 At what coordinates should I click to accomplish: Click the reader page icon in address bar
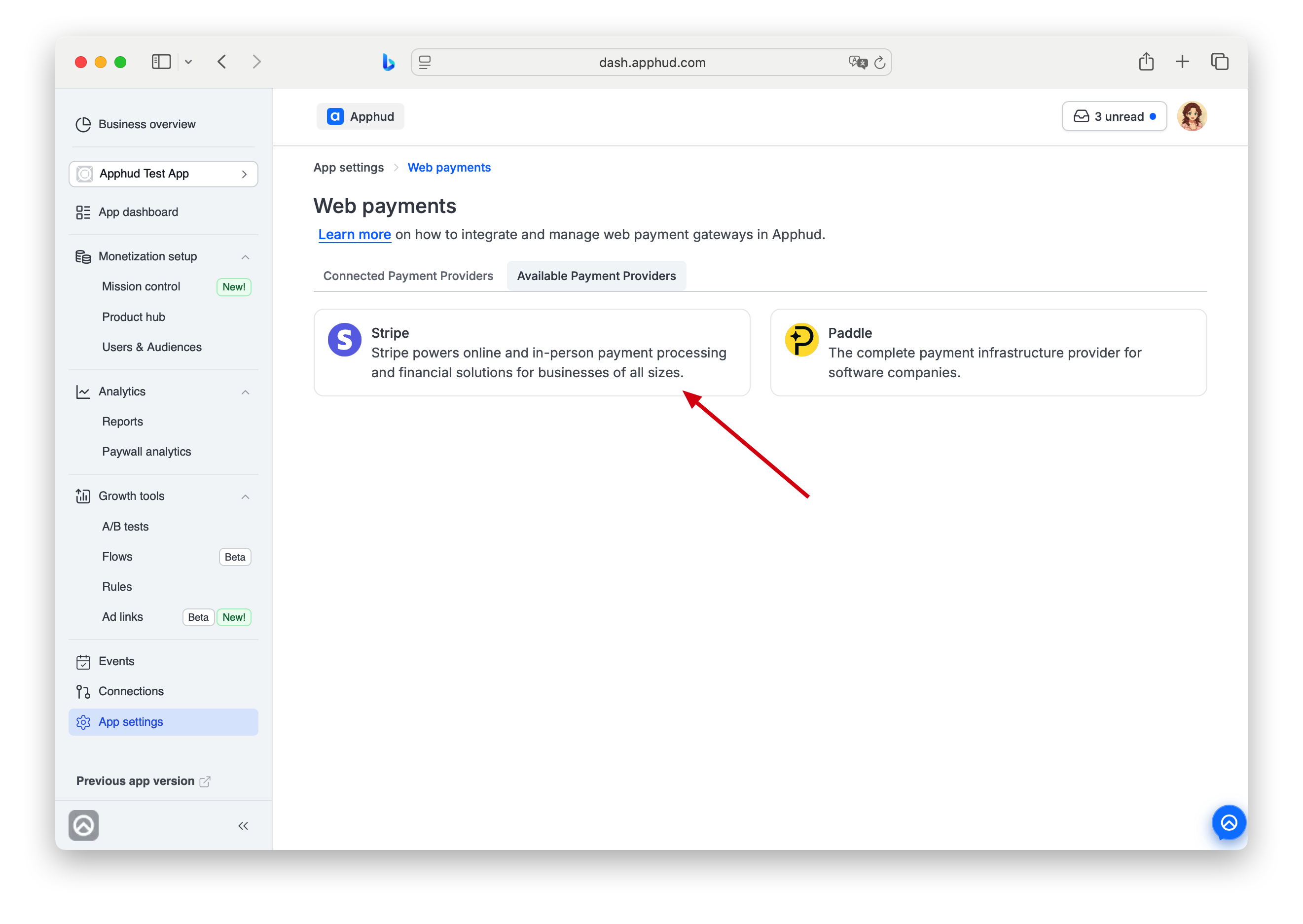click(425, 62)
